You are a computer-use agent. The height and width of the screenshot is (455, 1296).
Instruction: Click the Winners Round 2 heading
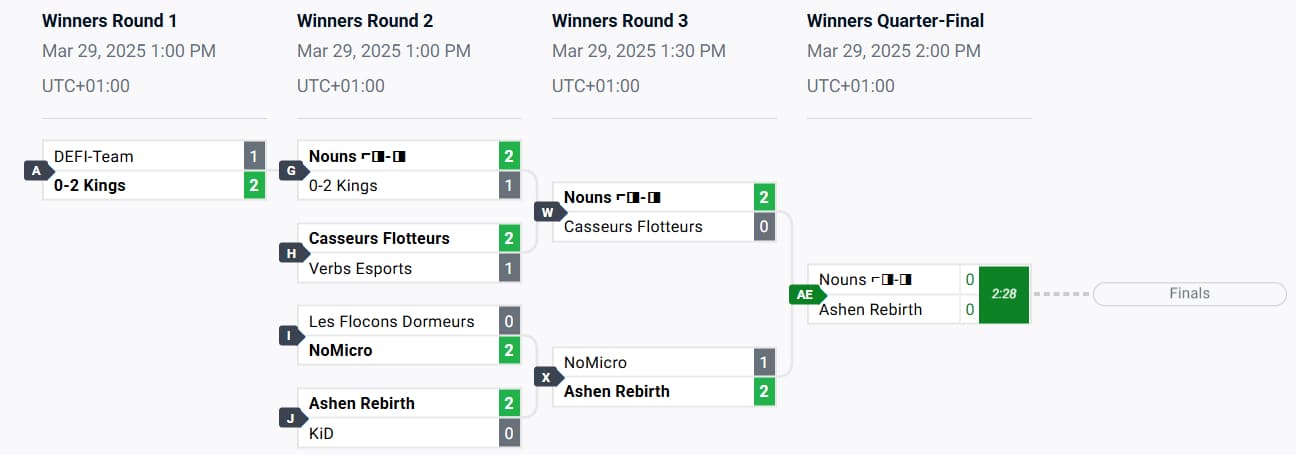(x=365, y=20)
